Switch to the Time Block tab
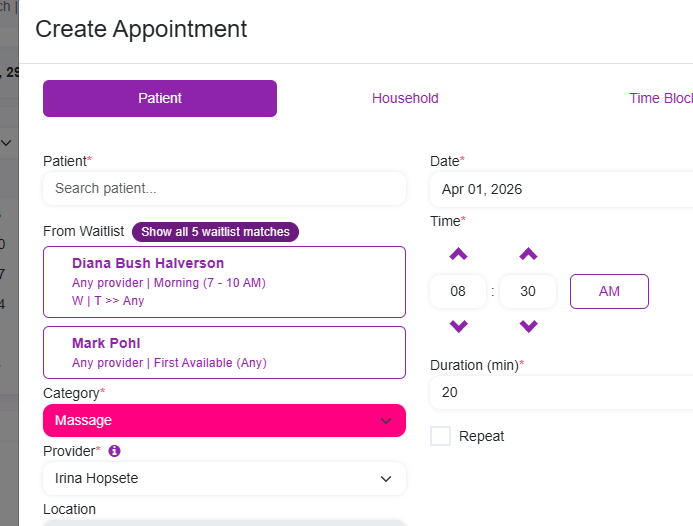The height and width of the screenshot is (526, 693). point(660,98)
